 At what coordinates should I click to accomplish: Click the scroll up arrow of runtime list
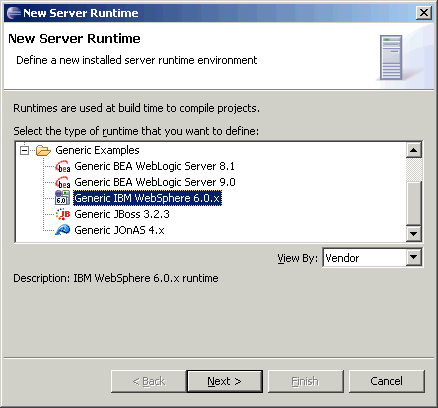[x=414, y=150]
